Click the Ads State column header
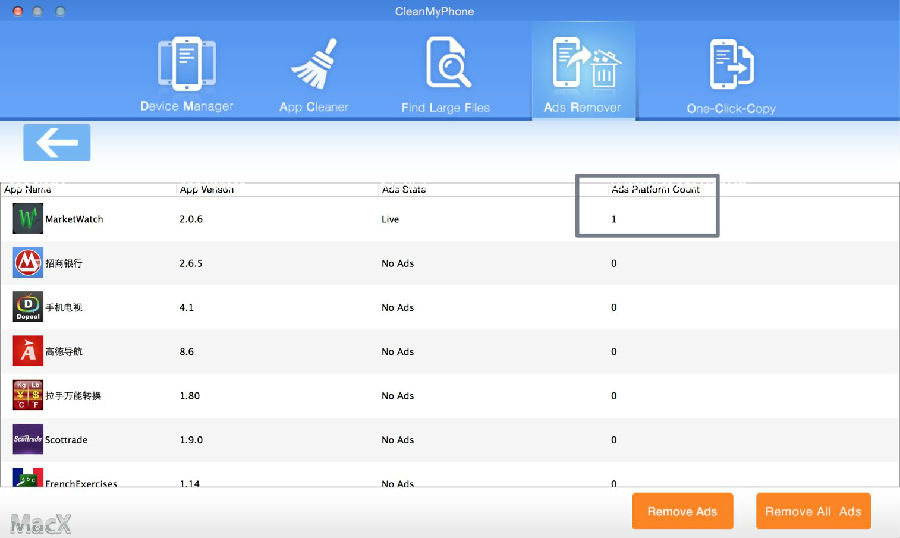This screenshot has width=900, height=538. pyautogui.click(x=403, y=189)
